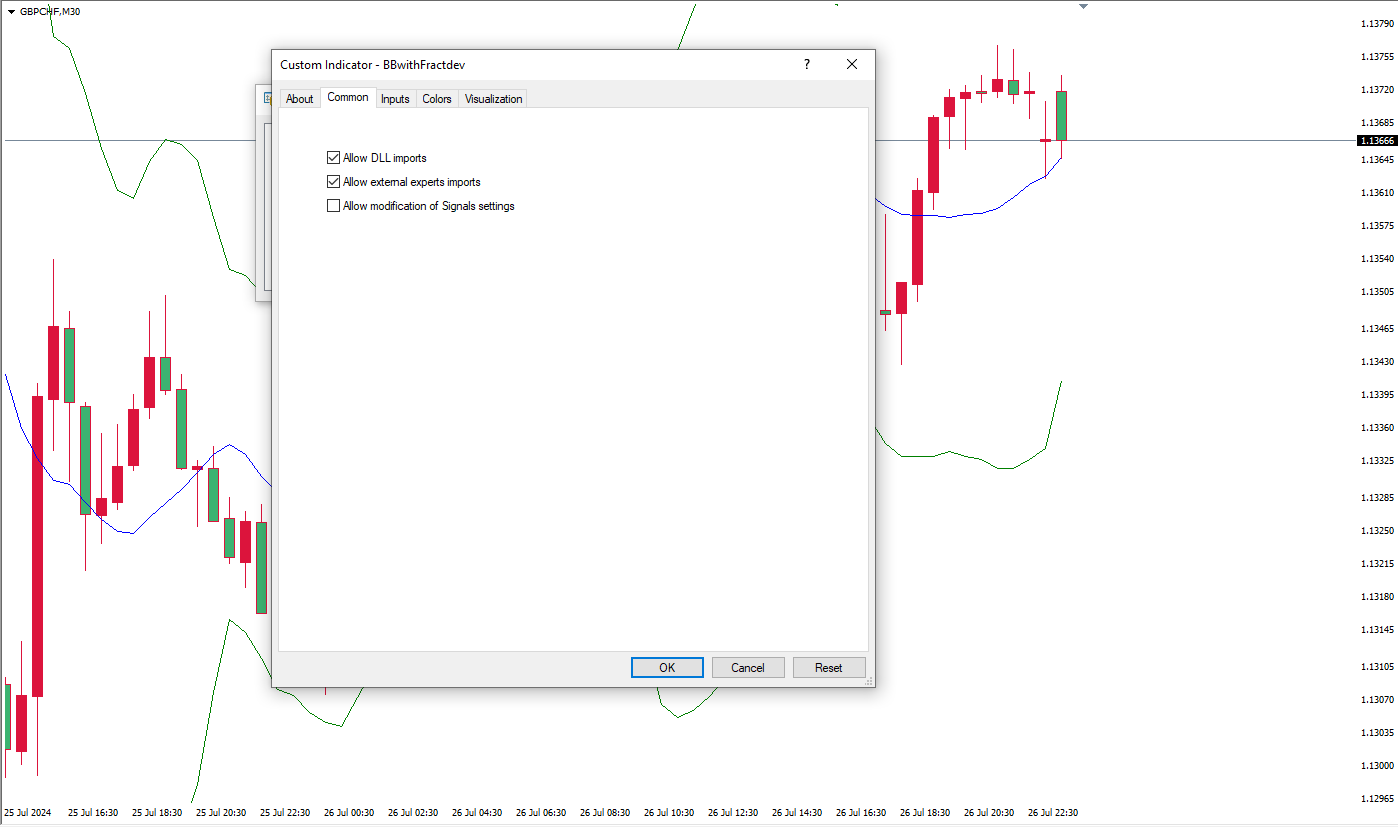1398x827 pixels.
Task: Click the dialog help question mark
Action: [x=807, y=64]
